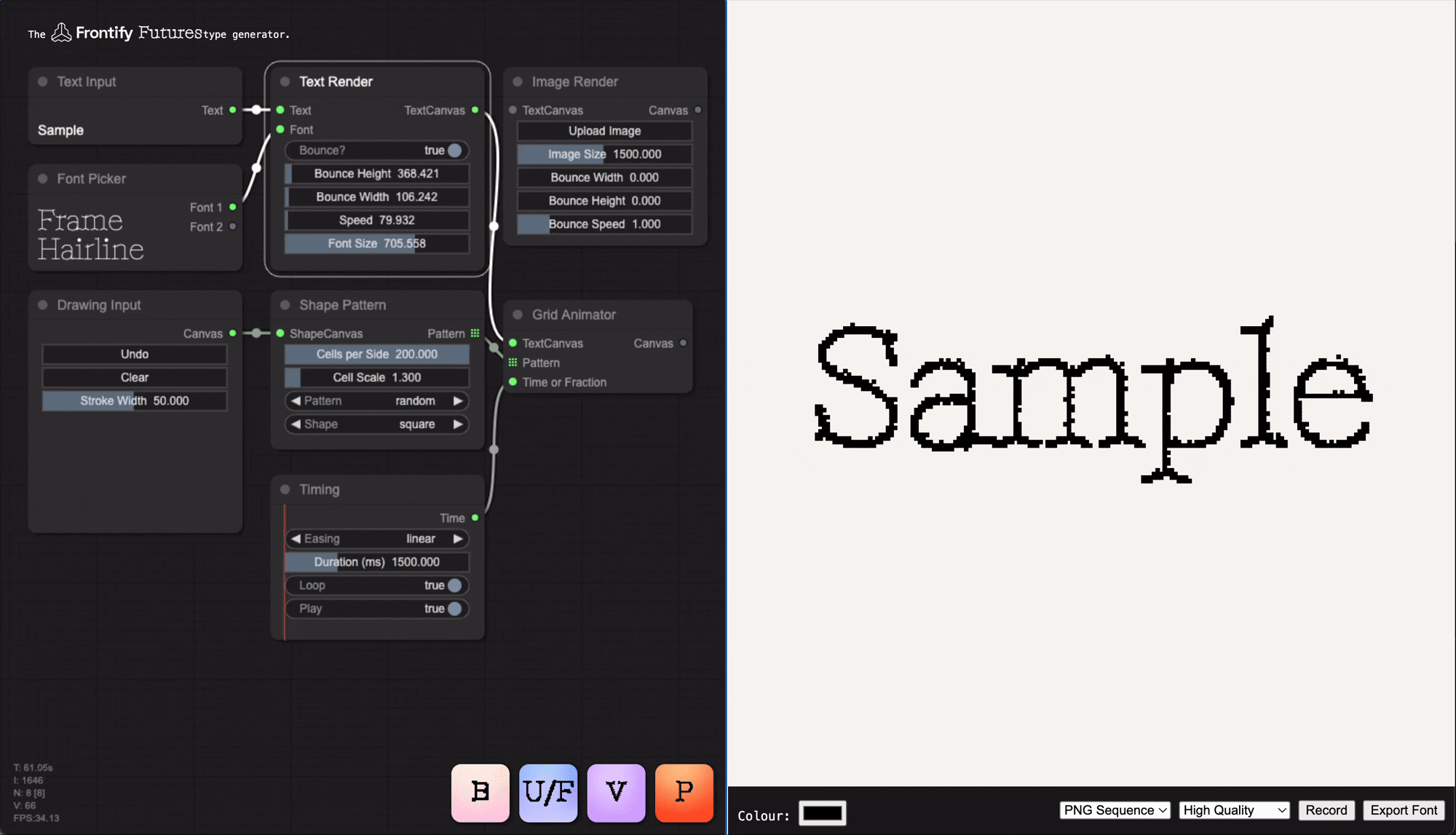Click the pink B preset icon
1456x835 pixels.
(480, 793)
